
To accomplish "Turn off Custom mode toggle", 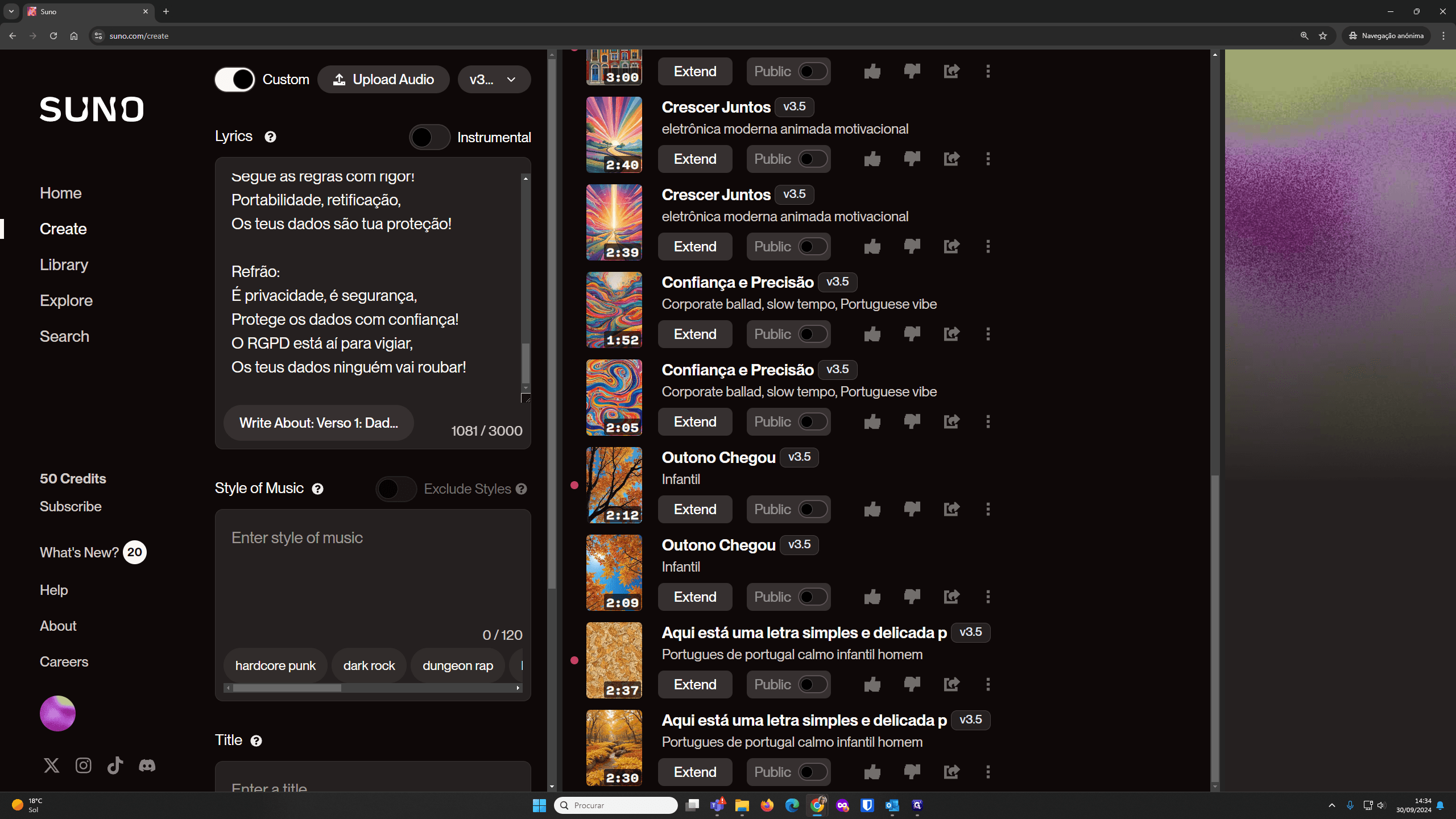I will pyautogui.click(x=235, y=79).
